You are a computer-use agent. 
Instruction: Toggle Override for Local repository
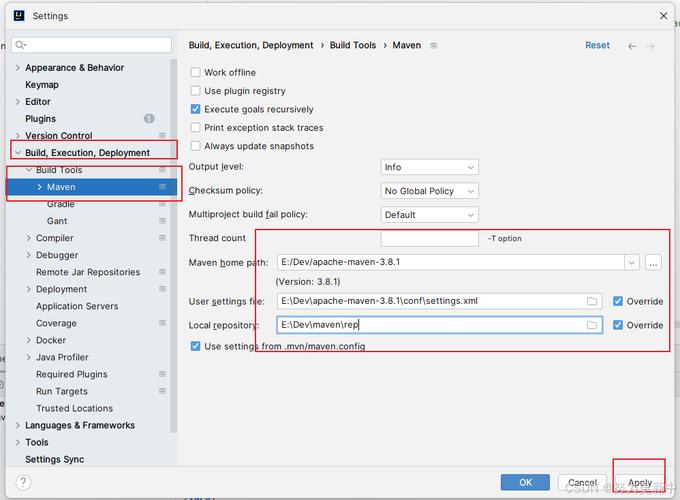618,325
